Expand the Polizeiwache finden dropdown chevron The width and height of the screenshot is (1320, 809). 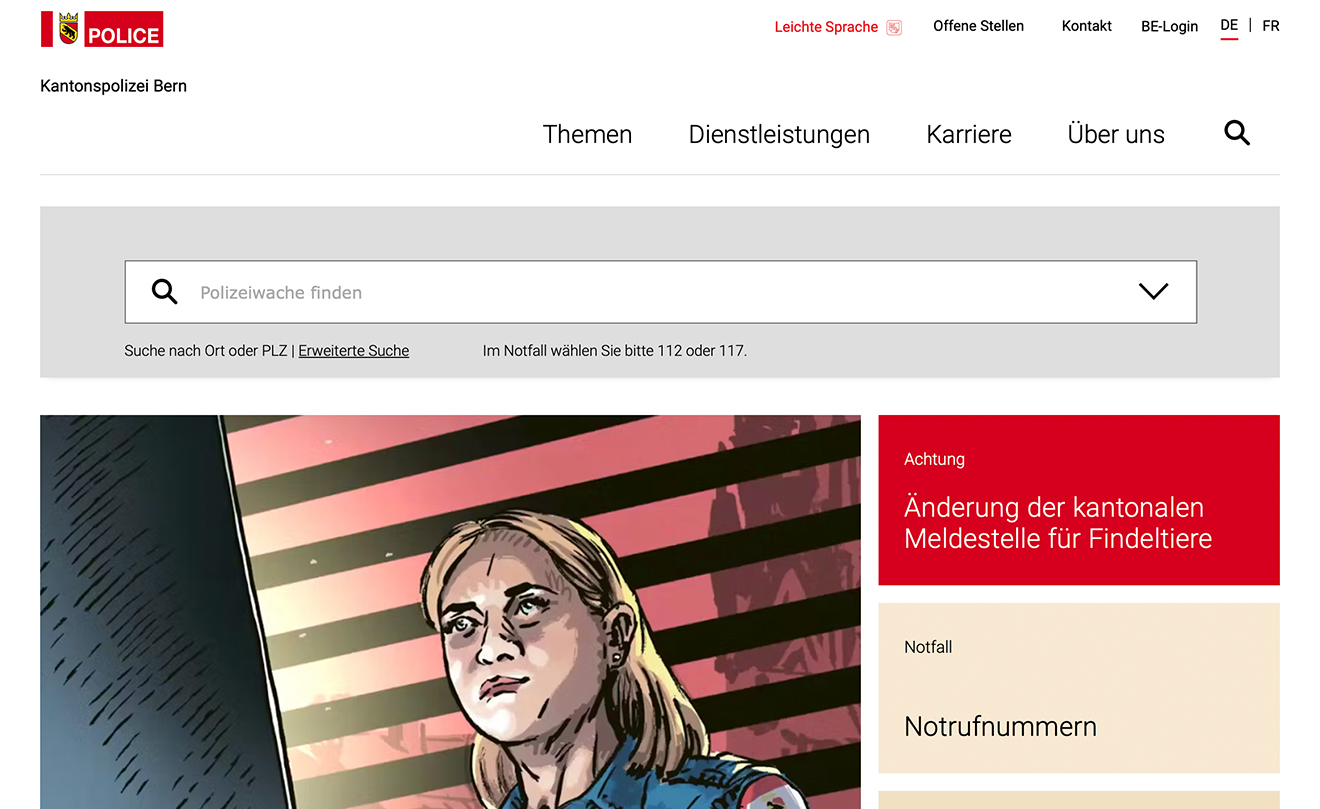tap(1153, 292)
